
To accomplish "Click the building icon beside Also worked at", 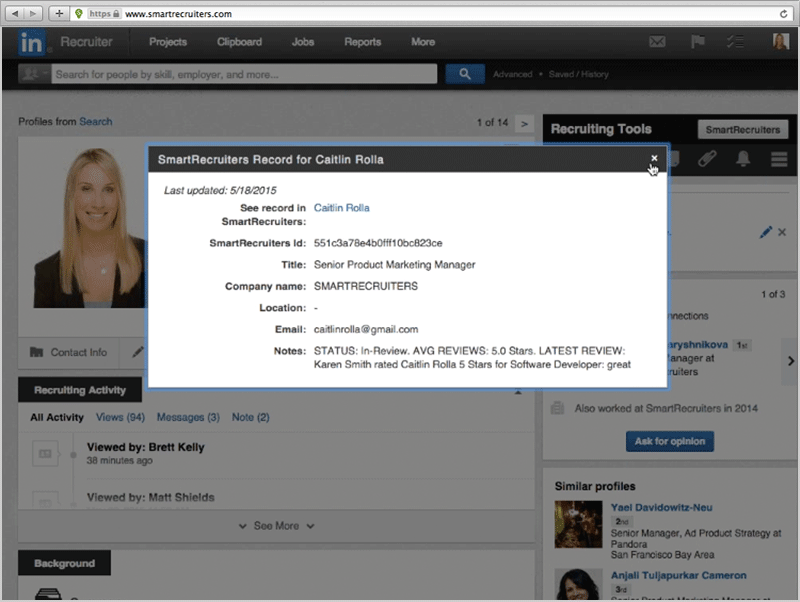I will [x=558, y=408].
